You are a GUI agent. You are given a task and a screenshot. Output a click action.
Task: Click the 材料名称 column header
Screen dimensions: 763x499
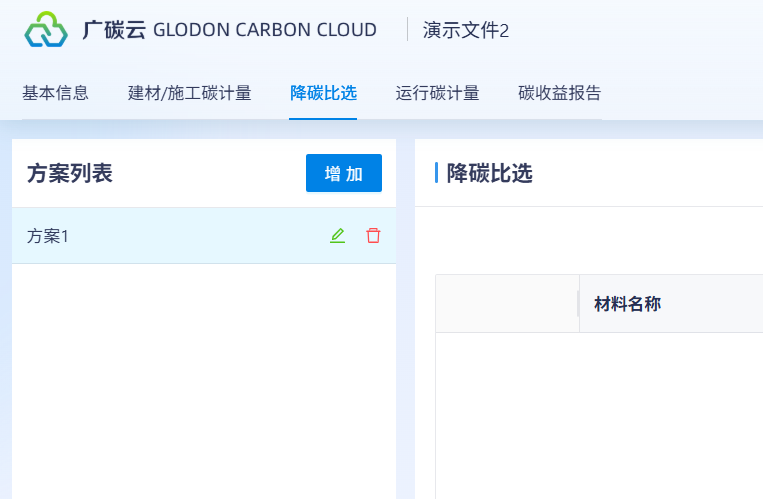pyautogui.click(x=627, y=304)
